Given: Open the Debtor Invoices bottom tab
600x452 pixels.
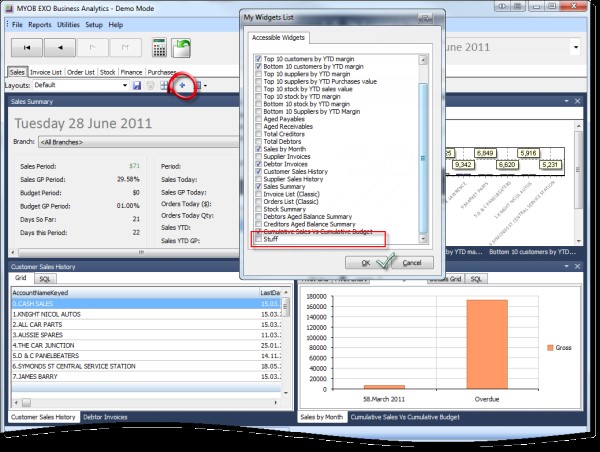Looking at the screenshot, I should tap(105, 417).
